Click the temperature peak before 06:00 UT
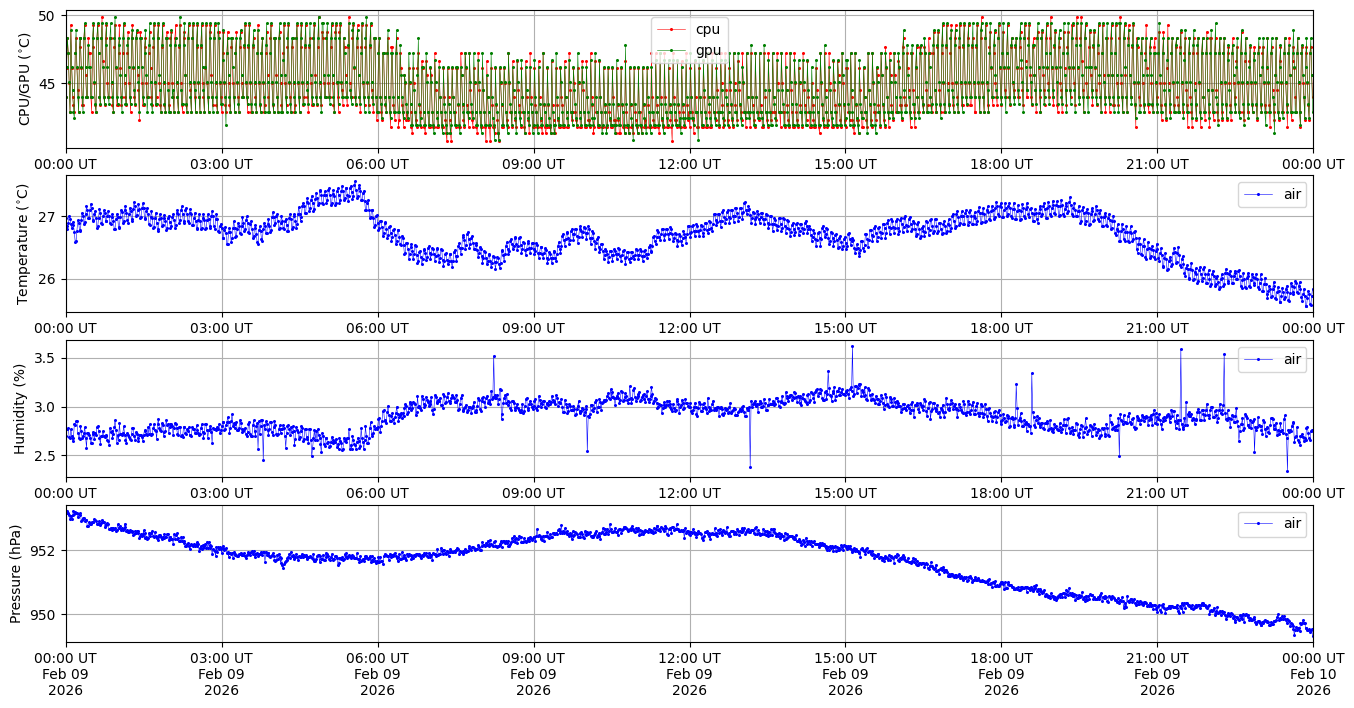 [355, 182]
